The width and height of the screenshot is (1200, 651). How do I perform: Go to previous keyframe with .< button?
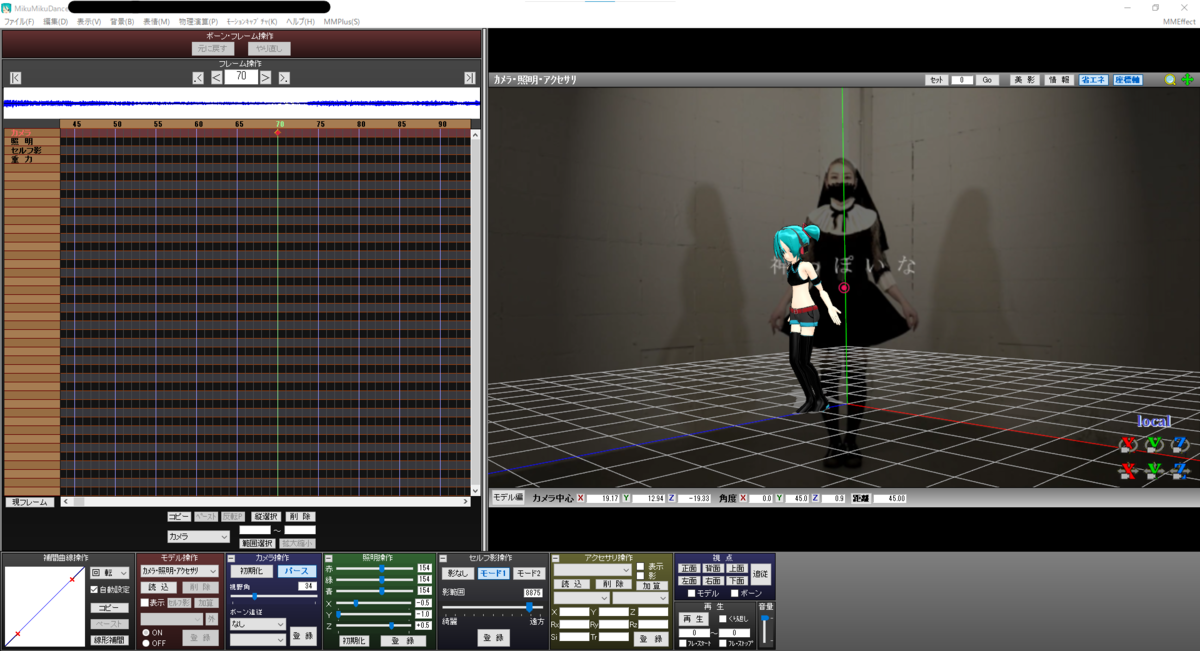tap(198, 78)
